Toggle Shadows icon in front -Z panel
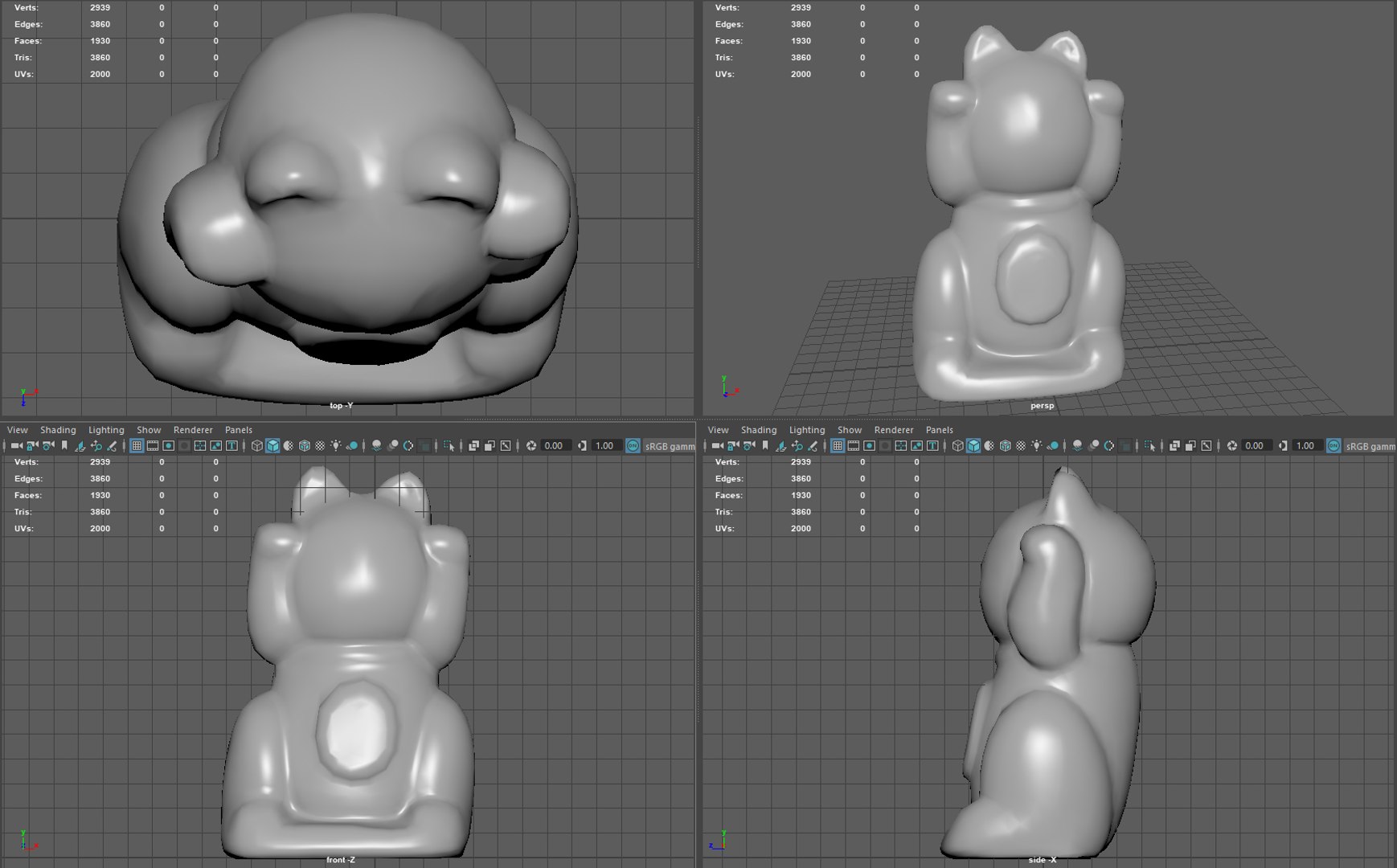1397x868 pixels. point(352,446)
